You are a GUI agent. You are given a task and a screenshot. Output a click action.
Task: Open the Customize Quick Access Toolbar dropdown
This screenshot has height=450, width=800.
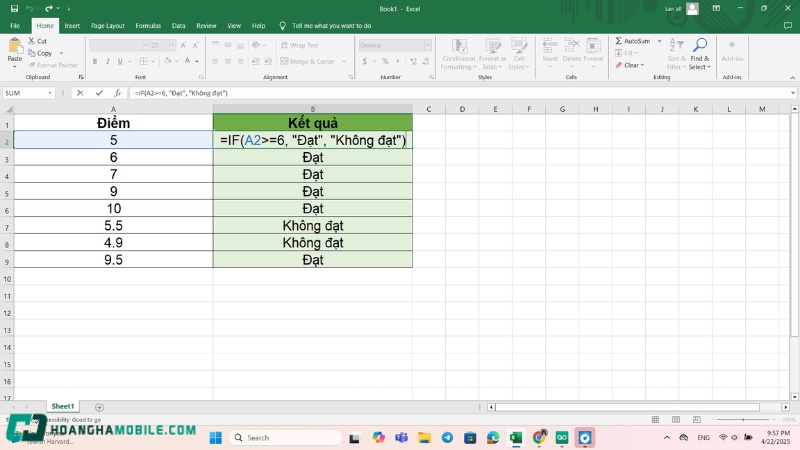click(69, 9)
